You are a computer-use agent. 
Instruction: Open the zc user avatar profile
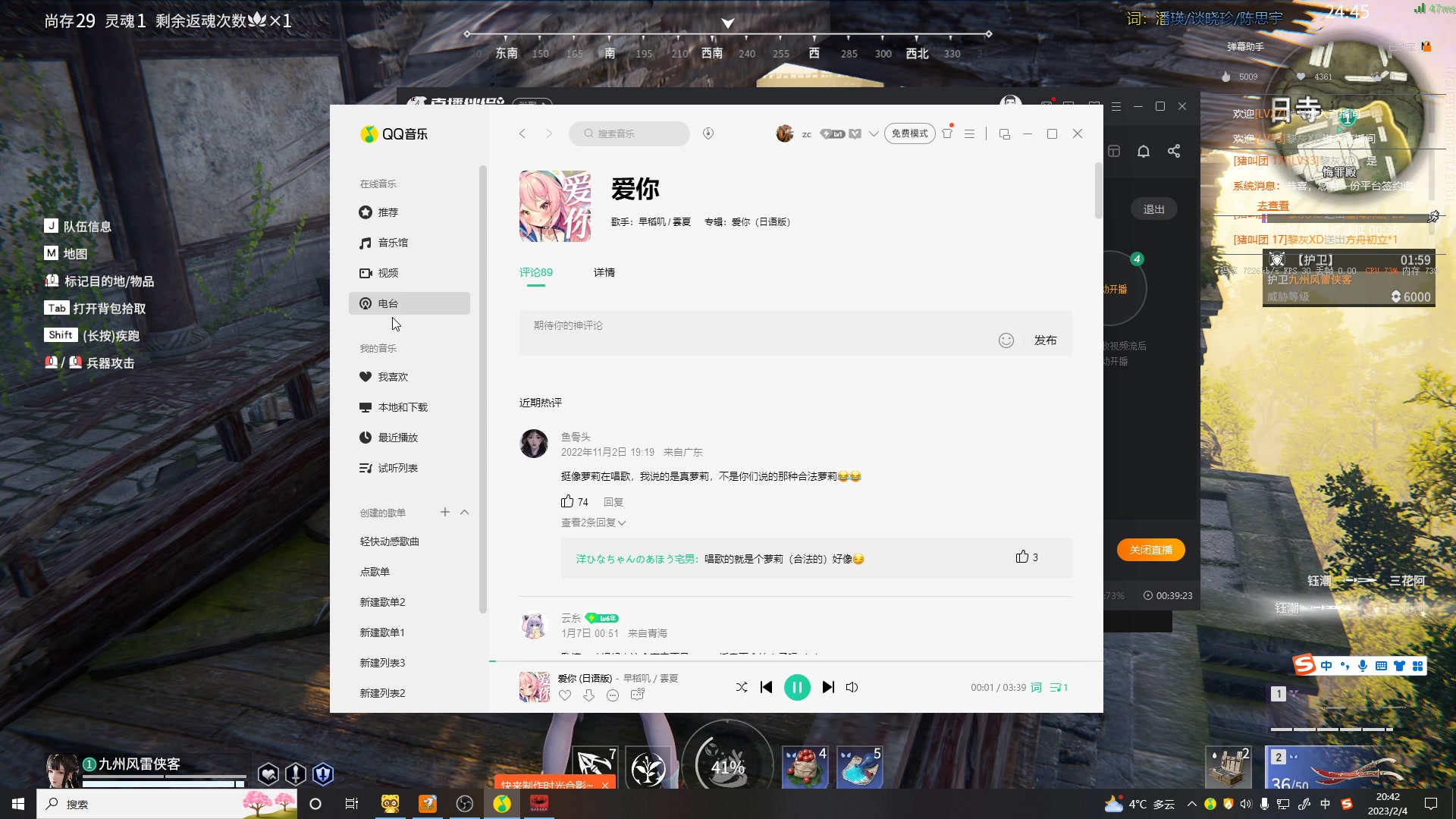coord(785,133)
